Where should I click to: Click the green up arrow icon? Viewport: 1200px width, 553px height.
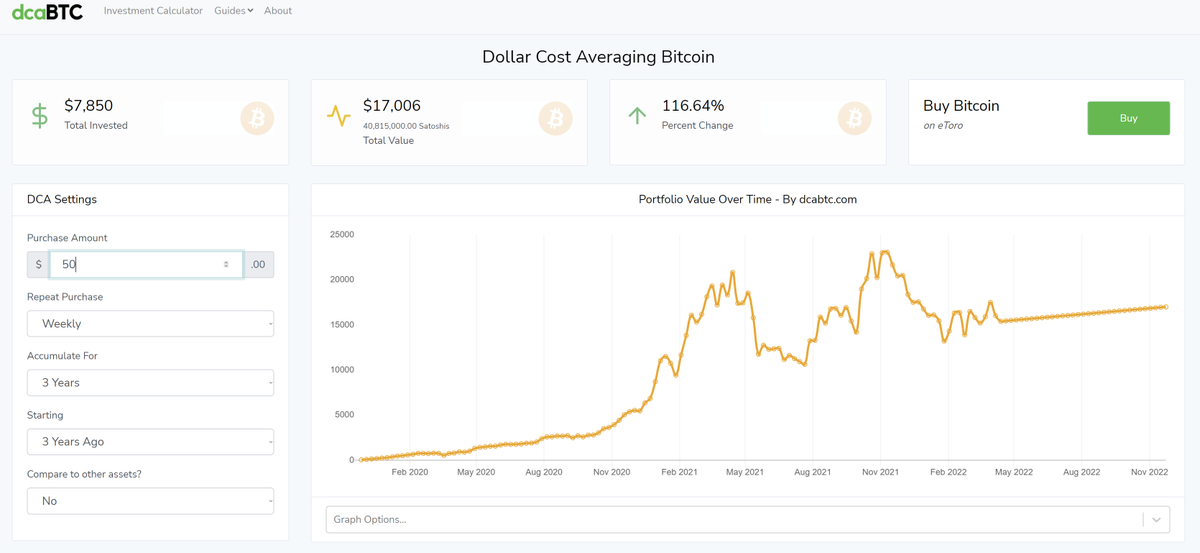(637, 116)
